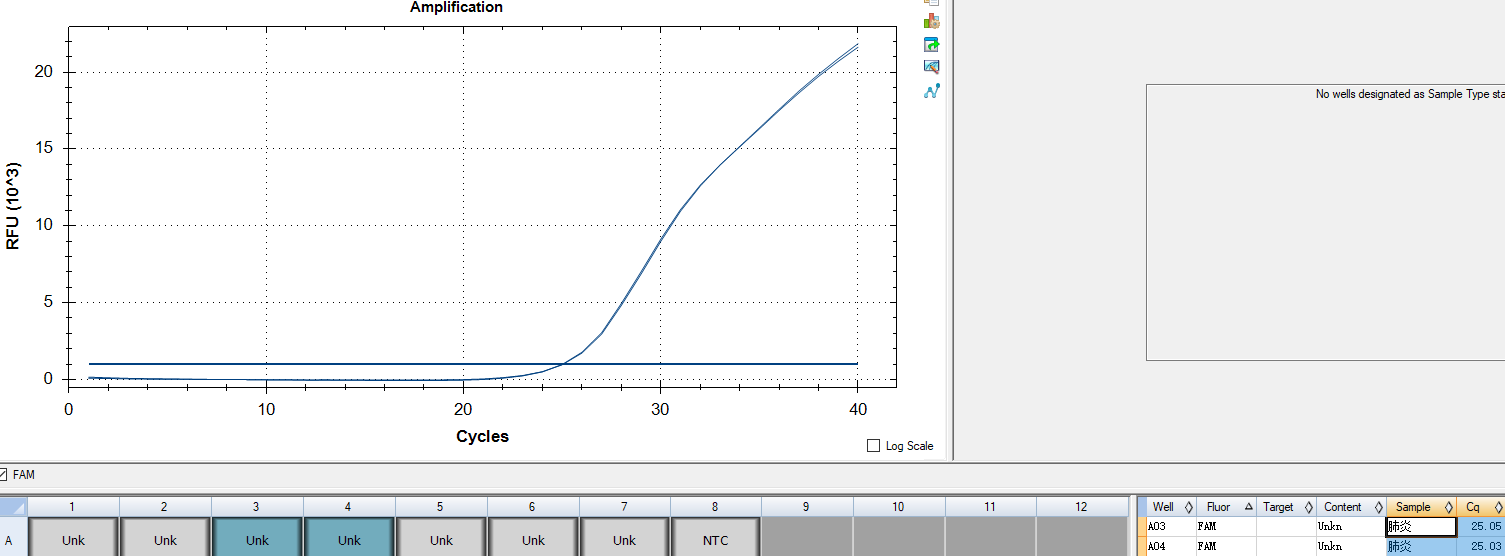Screen dimensions: 1505x556
Task: Click plate column header 5
Action: (441, 507)
